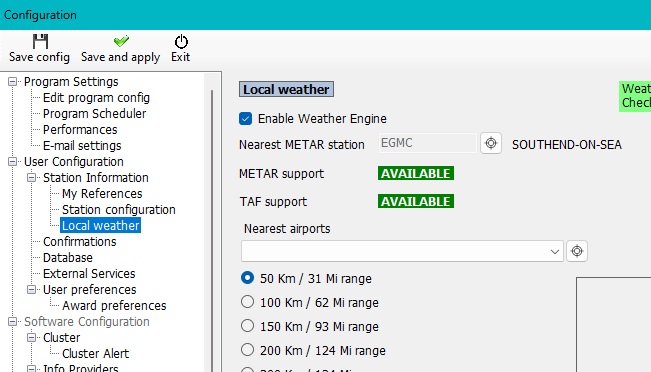The height and width of the screenshot is (372, 651).
Task: Select 200 Km / 124 Mi range
Action: [x=247, y=350]
